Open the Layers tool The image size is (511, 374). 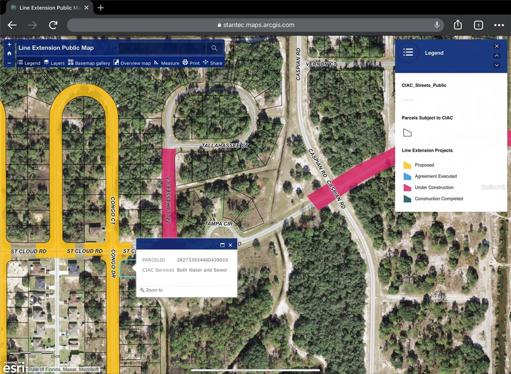(x=54, y=63)
